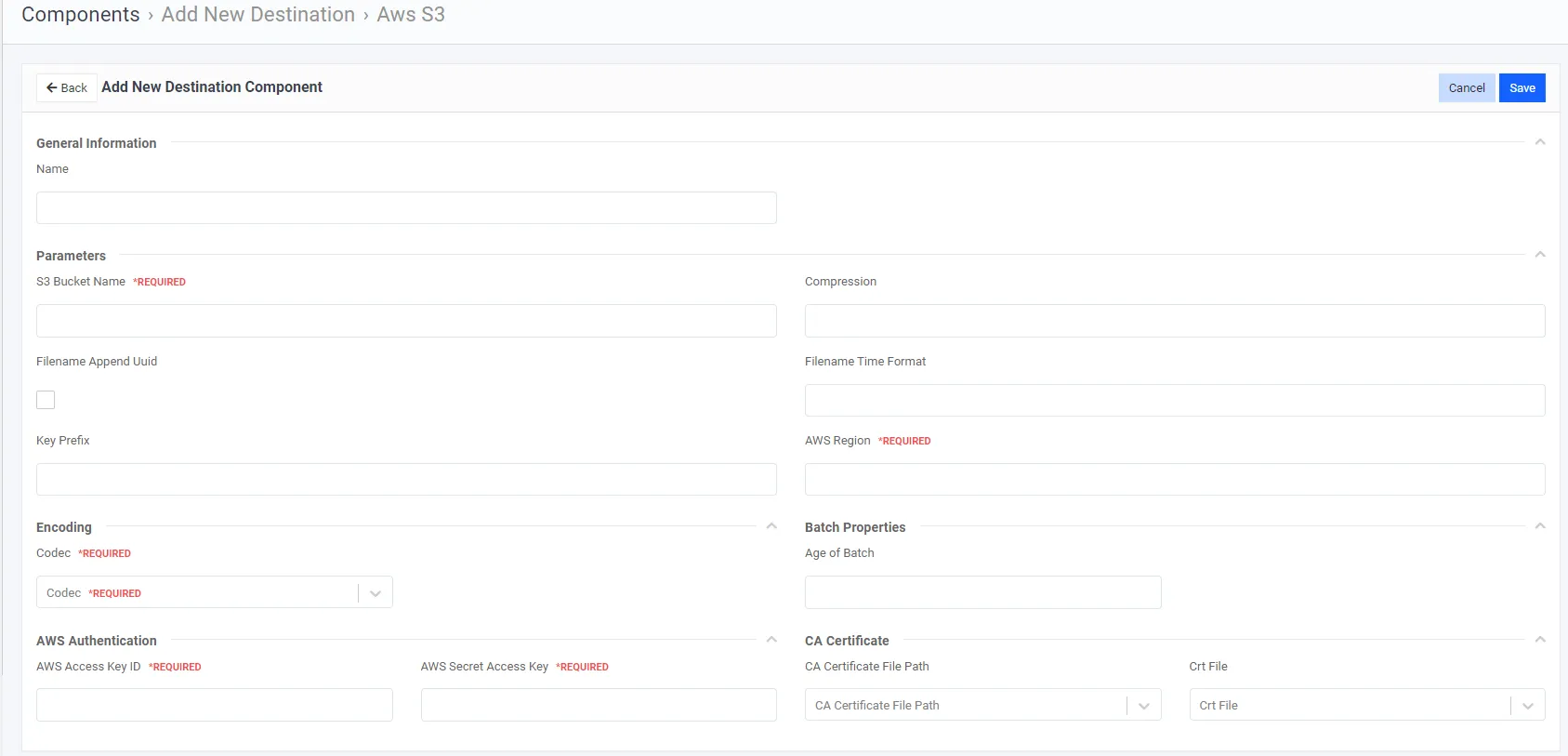
Task: Focus the Compression input field
Action: coord(1175,321)
